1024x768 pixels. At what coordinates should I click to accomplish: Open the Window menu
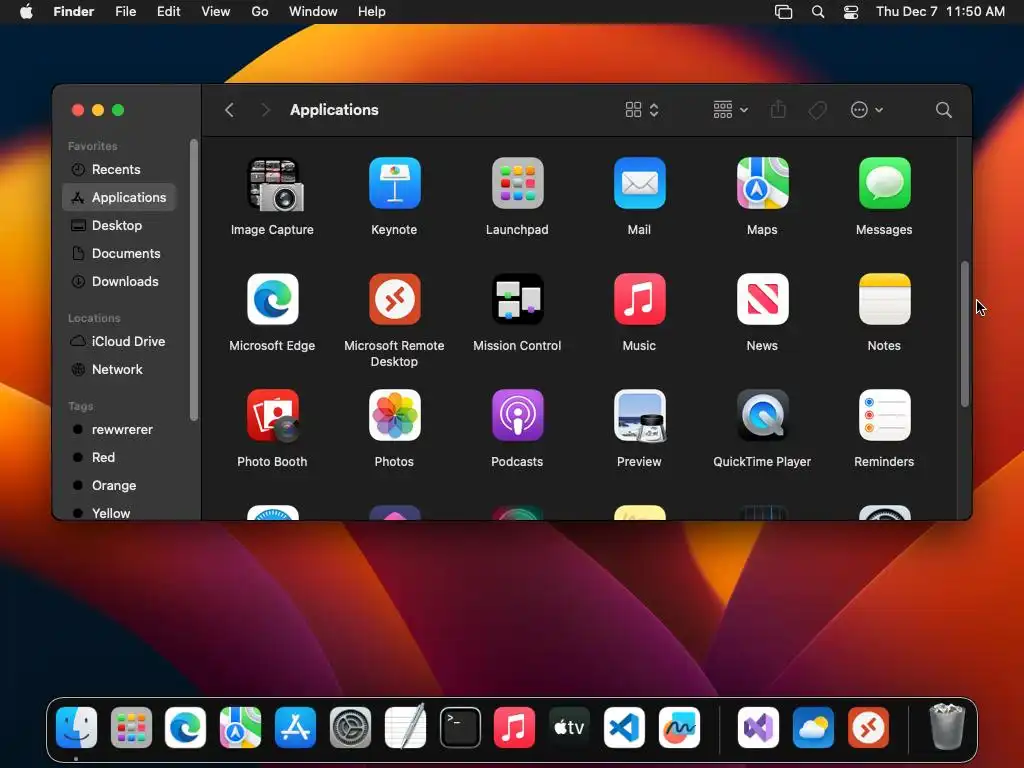click(x=313, y=12)
